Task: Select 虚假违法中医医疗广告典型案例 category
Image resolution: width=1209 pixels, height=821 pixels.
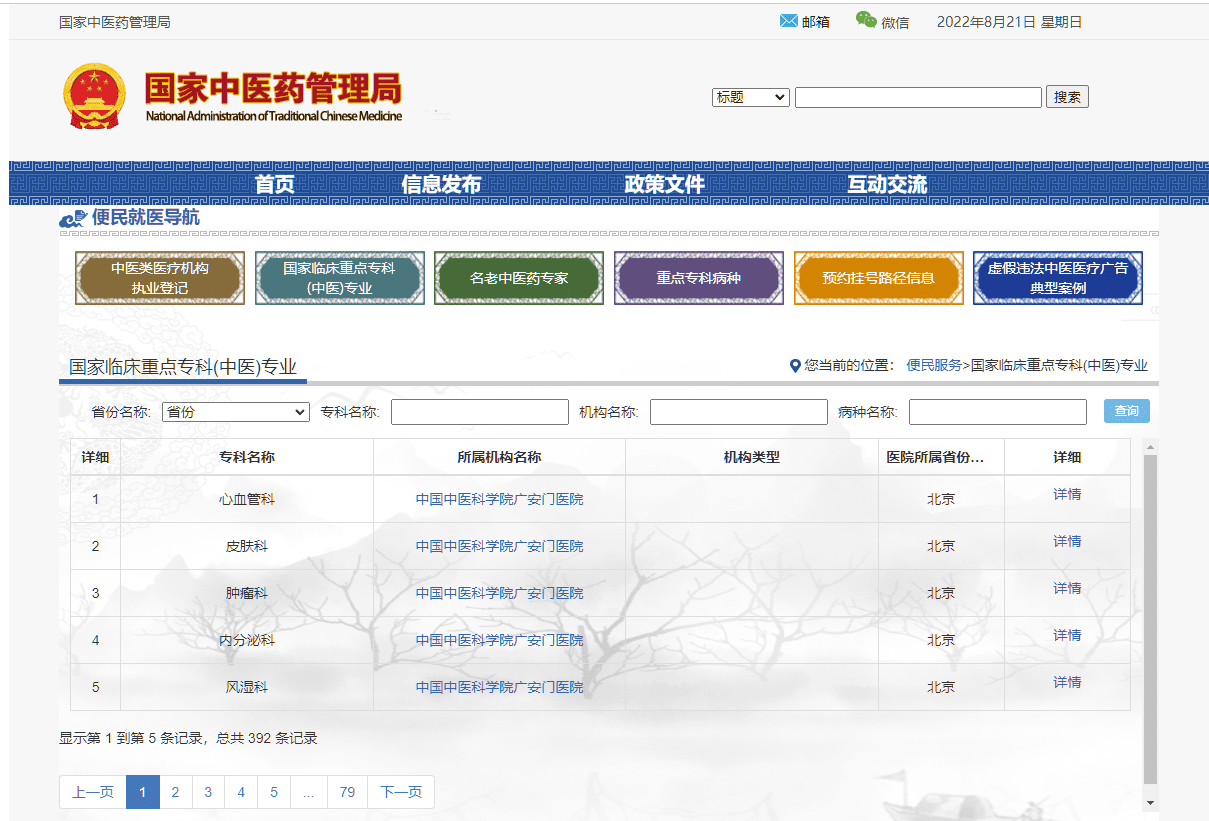Action: tap(1058, 278)
